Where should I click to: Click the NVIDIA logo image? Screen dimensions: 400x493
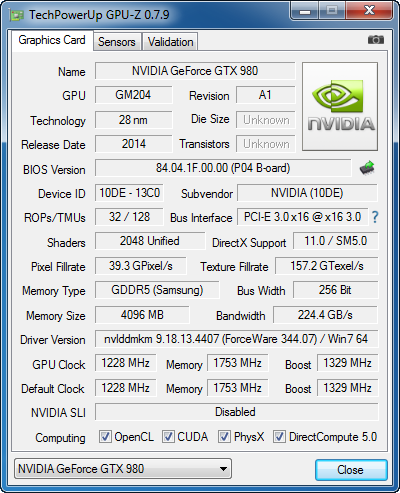coord(340,106)
